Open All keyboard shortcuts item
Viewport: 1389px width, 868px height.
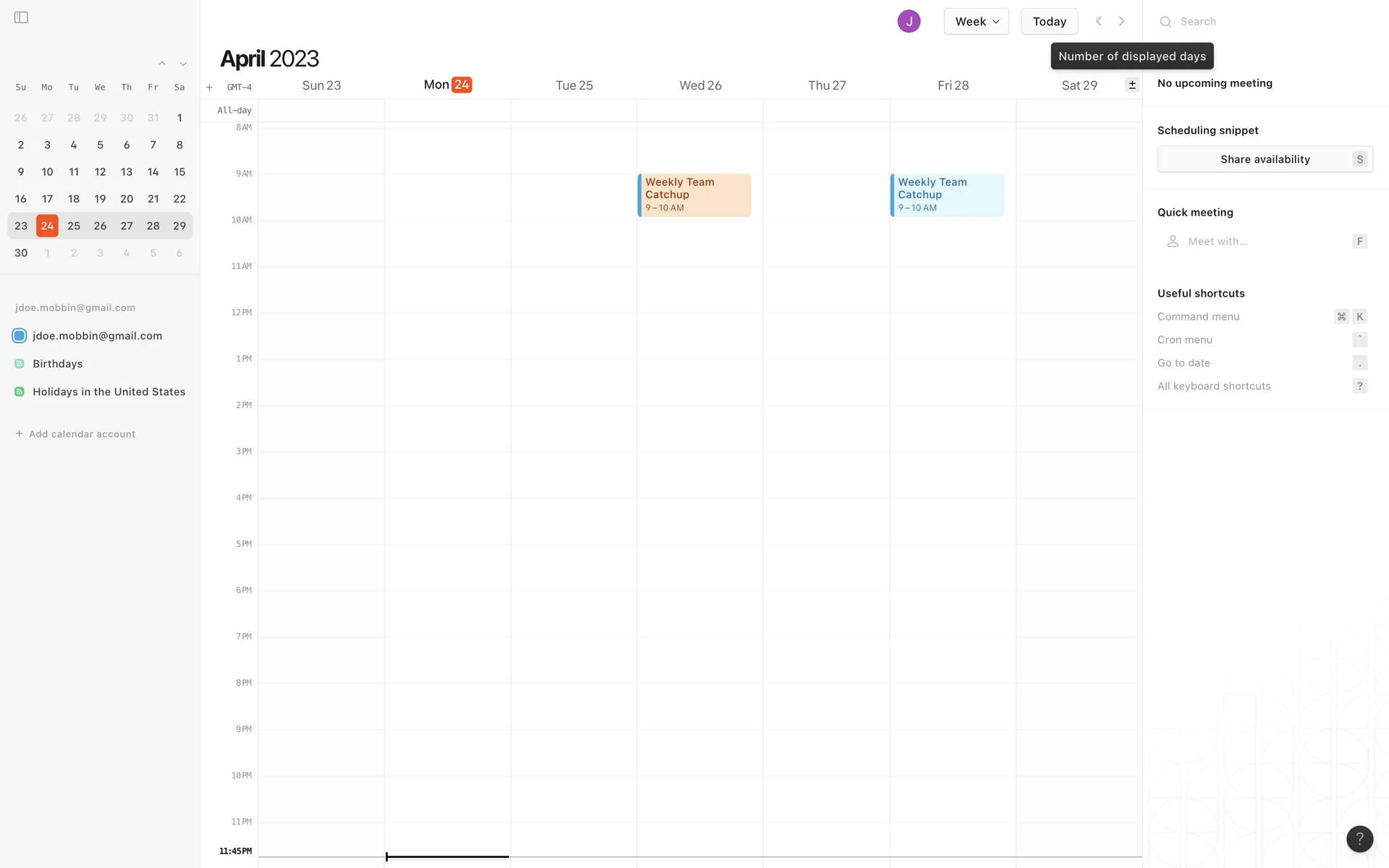point(1214,386)
